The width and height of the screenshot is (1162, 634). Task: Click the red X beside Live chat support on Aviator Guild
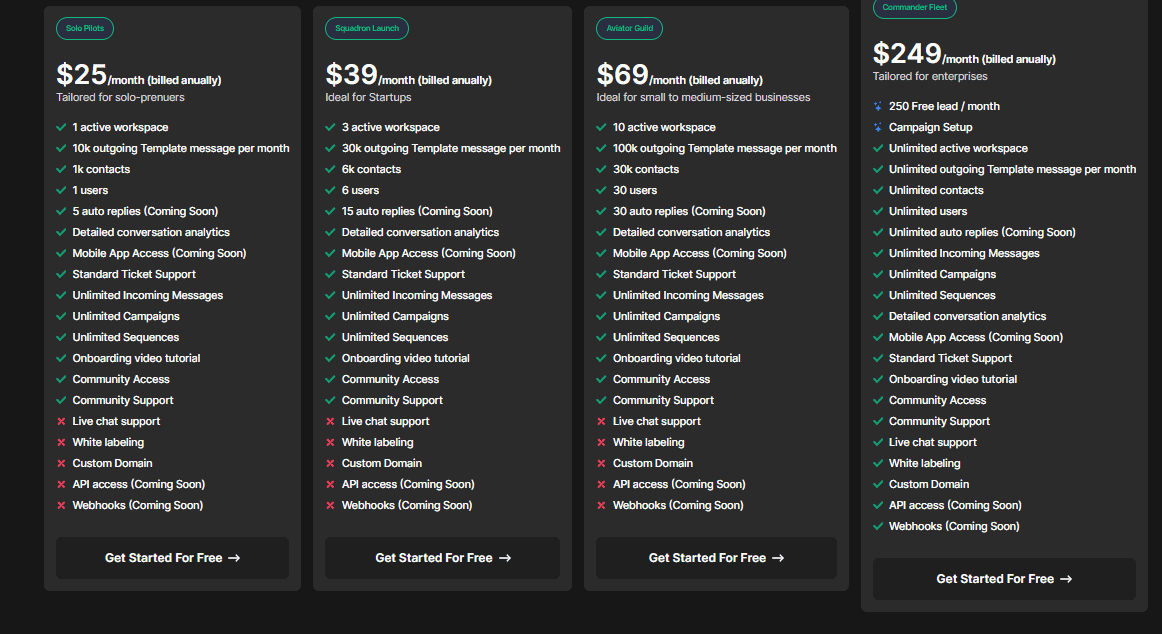[x=601, y=421]
